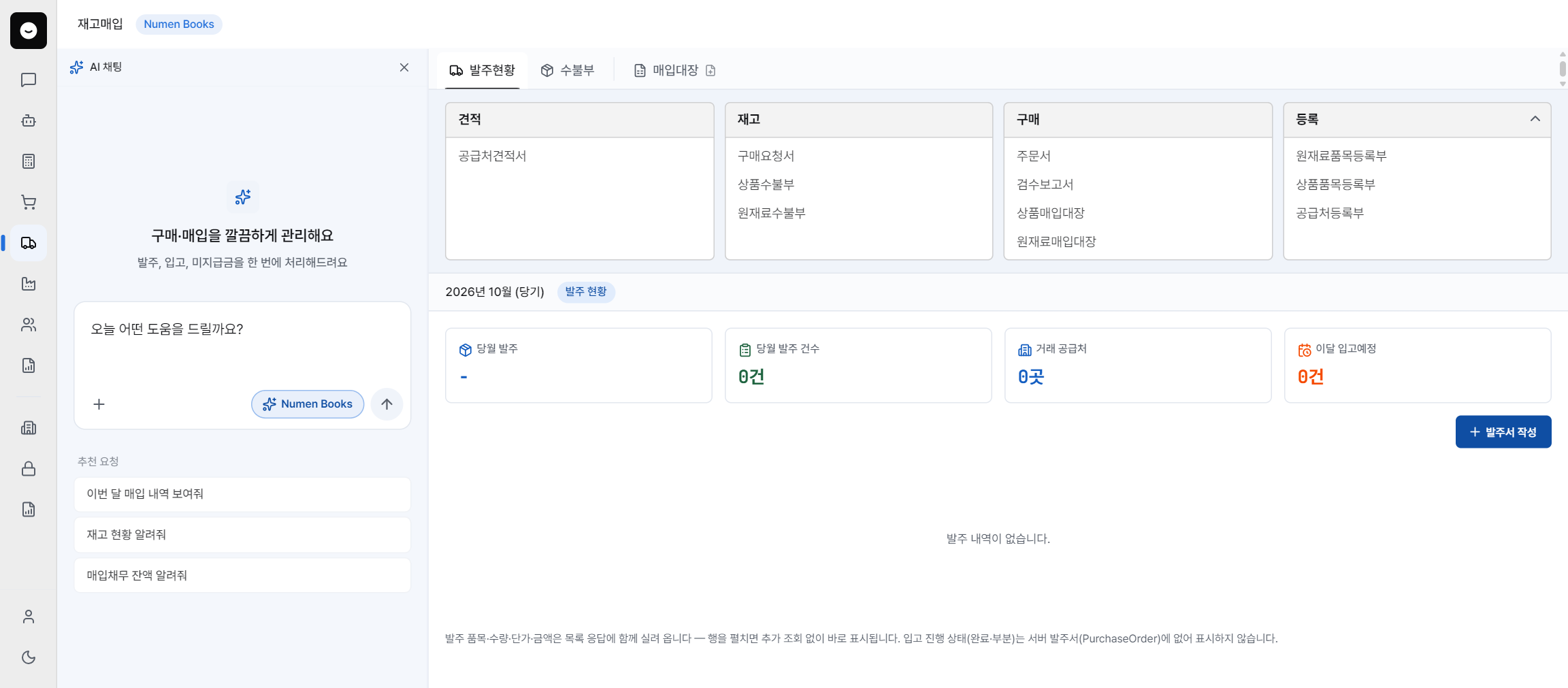Switch to the 수불부 tab
The image size is (1568, 688).
click(568, 70)
